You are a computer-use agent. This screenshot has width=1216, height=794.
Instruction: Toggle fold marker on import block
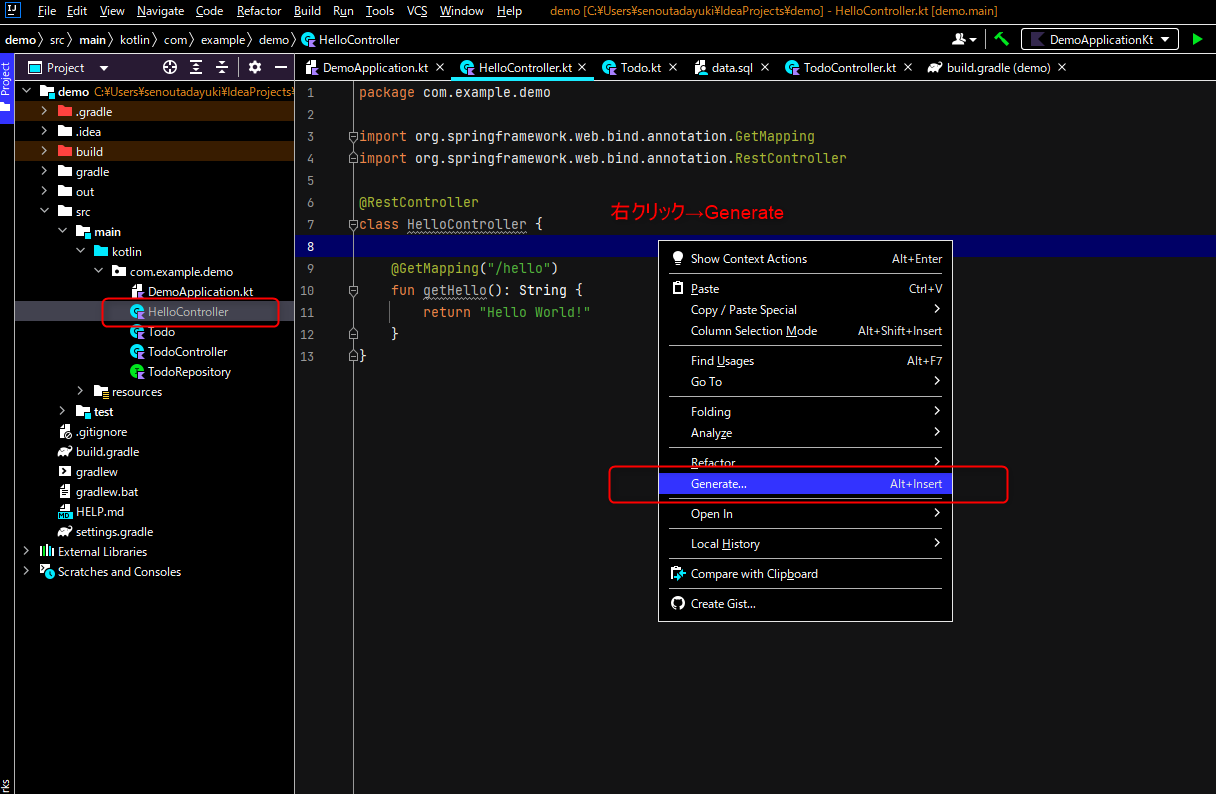click(352, 136)
